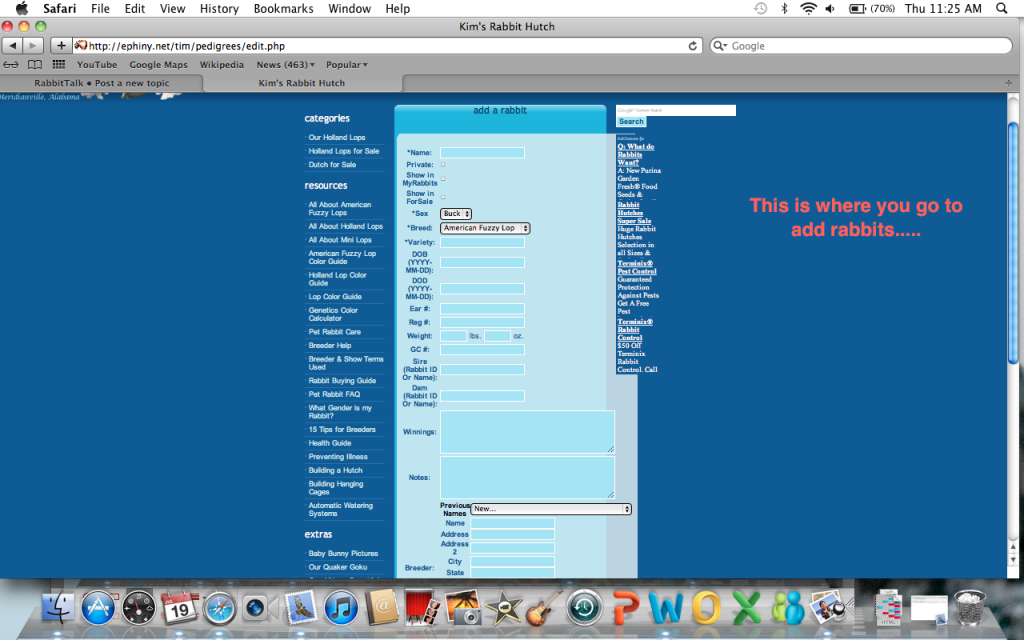Open Baby Bunny Pictures link
The height and width of the screenshot is (640, 1024).
[343, 554]
